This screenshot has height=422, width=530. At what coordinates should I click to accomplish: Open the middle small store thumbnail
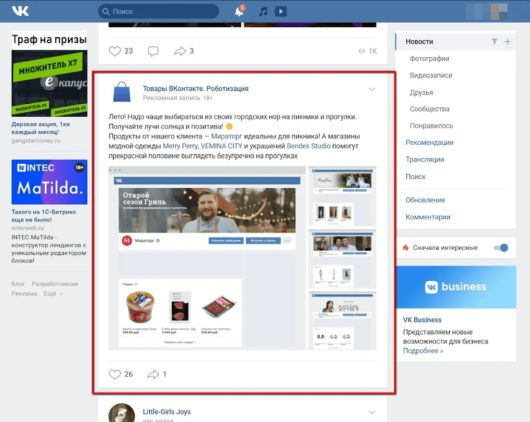click(x=342, y=259)
